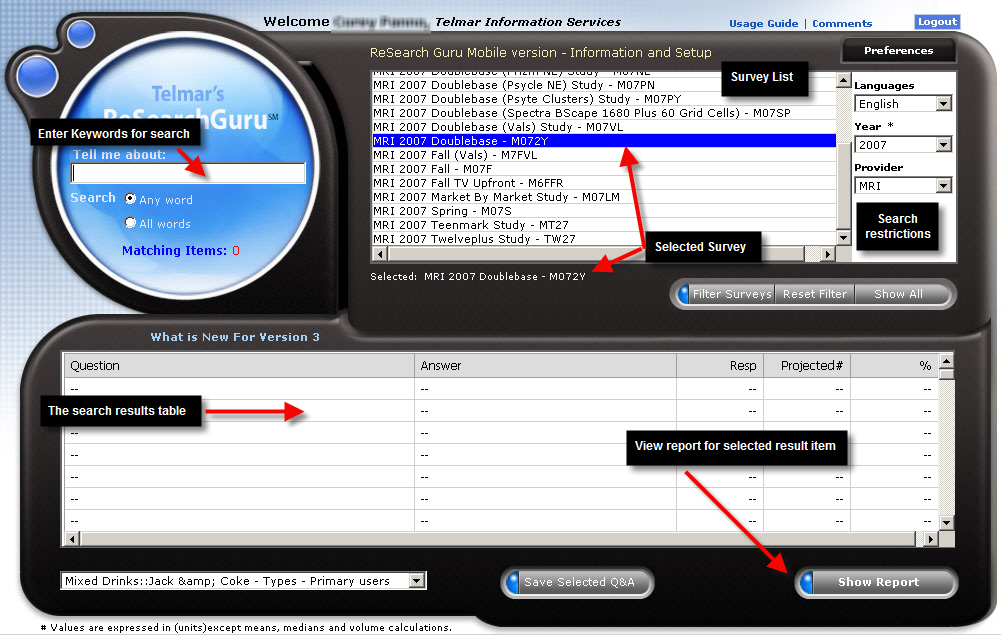
Task: Click the Show All surveys button
Action: pos(898,294)
